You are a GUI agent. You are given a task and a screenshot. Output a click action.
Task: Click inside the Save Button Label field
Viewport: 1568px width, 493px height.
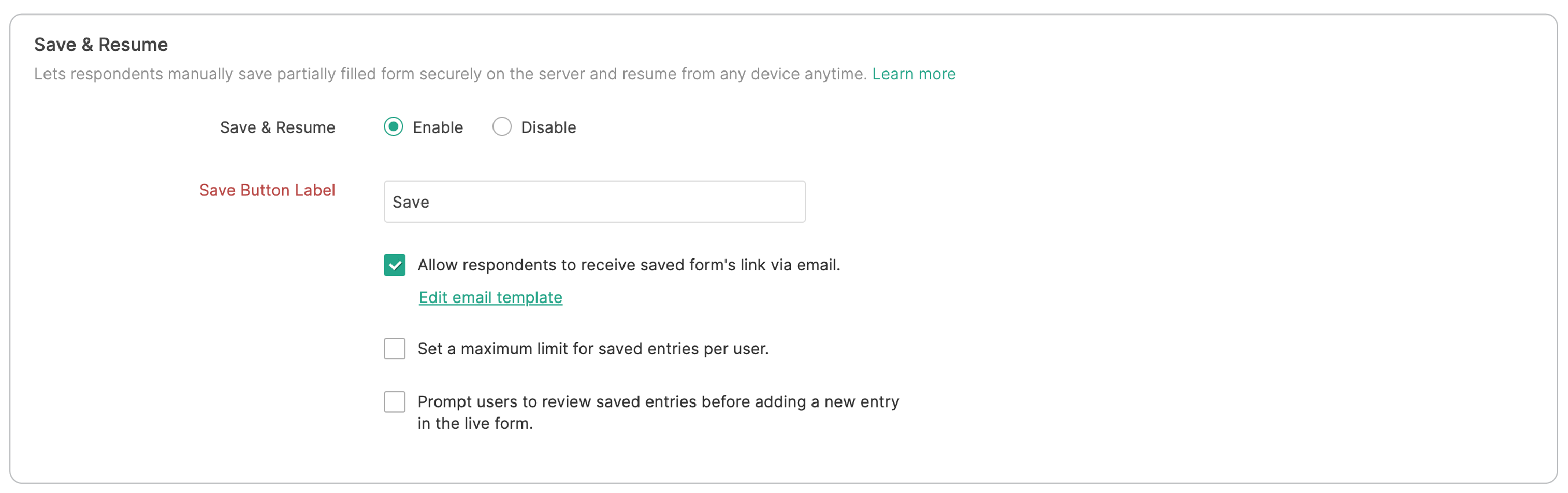click(x=594, y=201)
